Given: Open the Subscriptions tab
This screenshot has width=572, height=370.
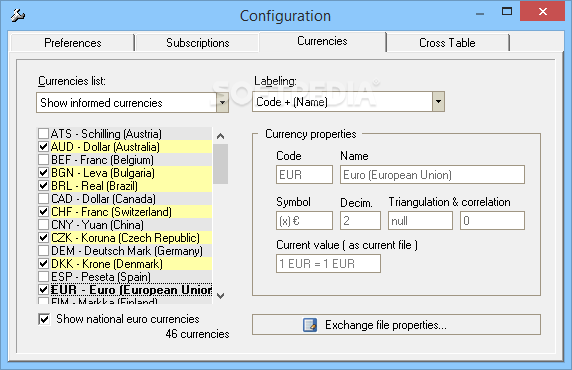Looking at the screenshot, I should [197, 43].
